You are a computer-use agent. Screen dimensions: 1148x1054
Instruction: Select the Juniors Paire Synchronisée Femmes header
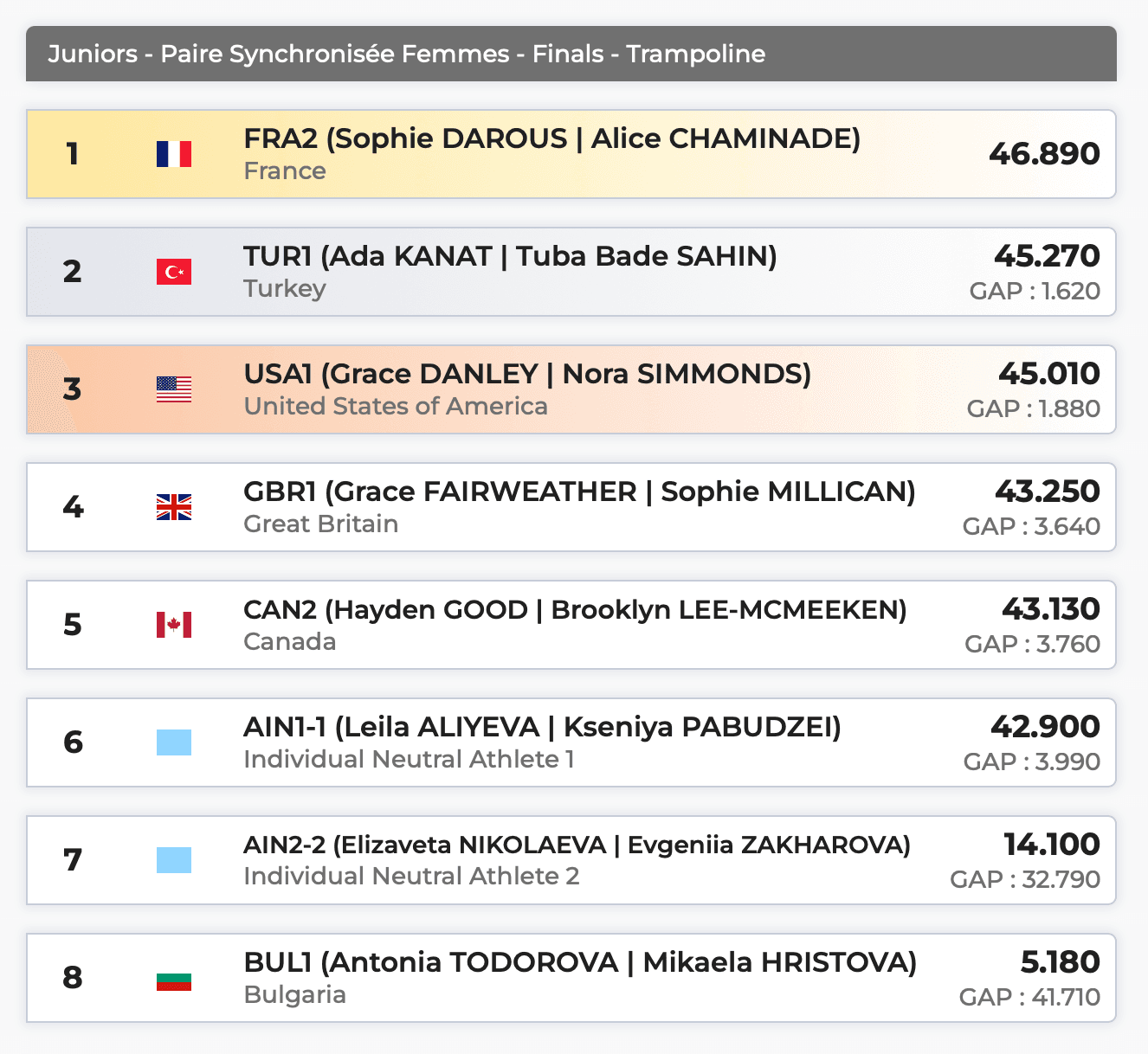[407, 54]
